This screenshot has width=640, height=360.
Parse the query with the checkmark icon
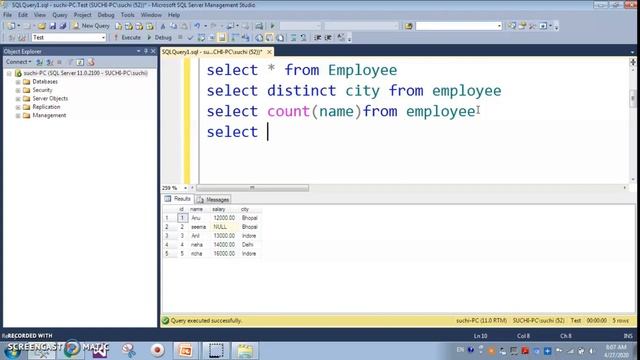(190, 38)
